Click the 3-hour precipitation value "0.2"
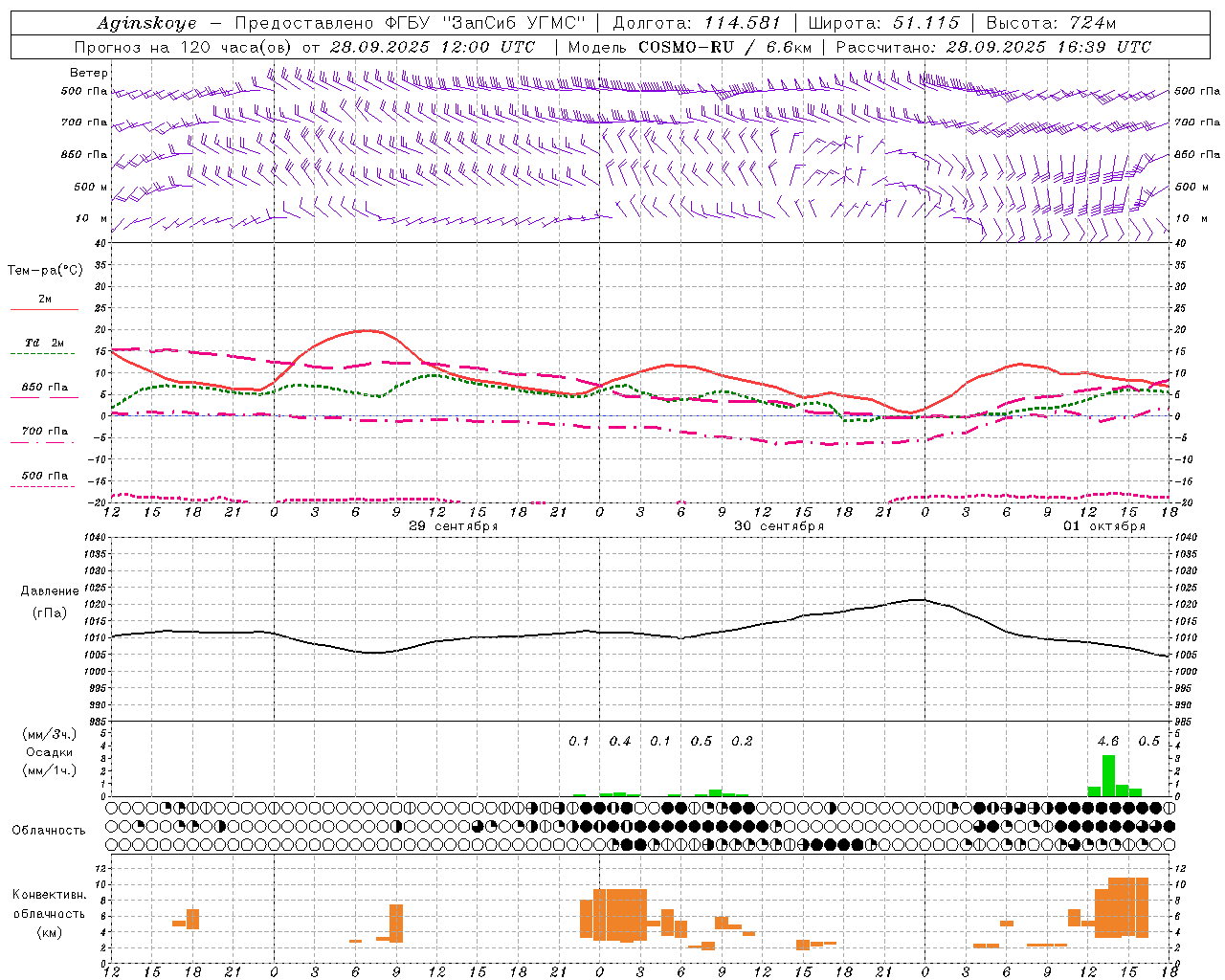The height and width of the screenshot is (980, 1225). tap(742, 742)
